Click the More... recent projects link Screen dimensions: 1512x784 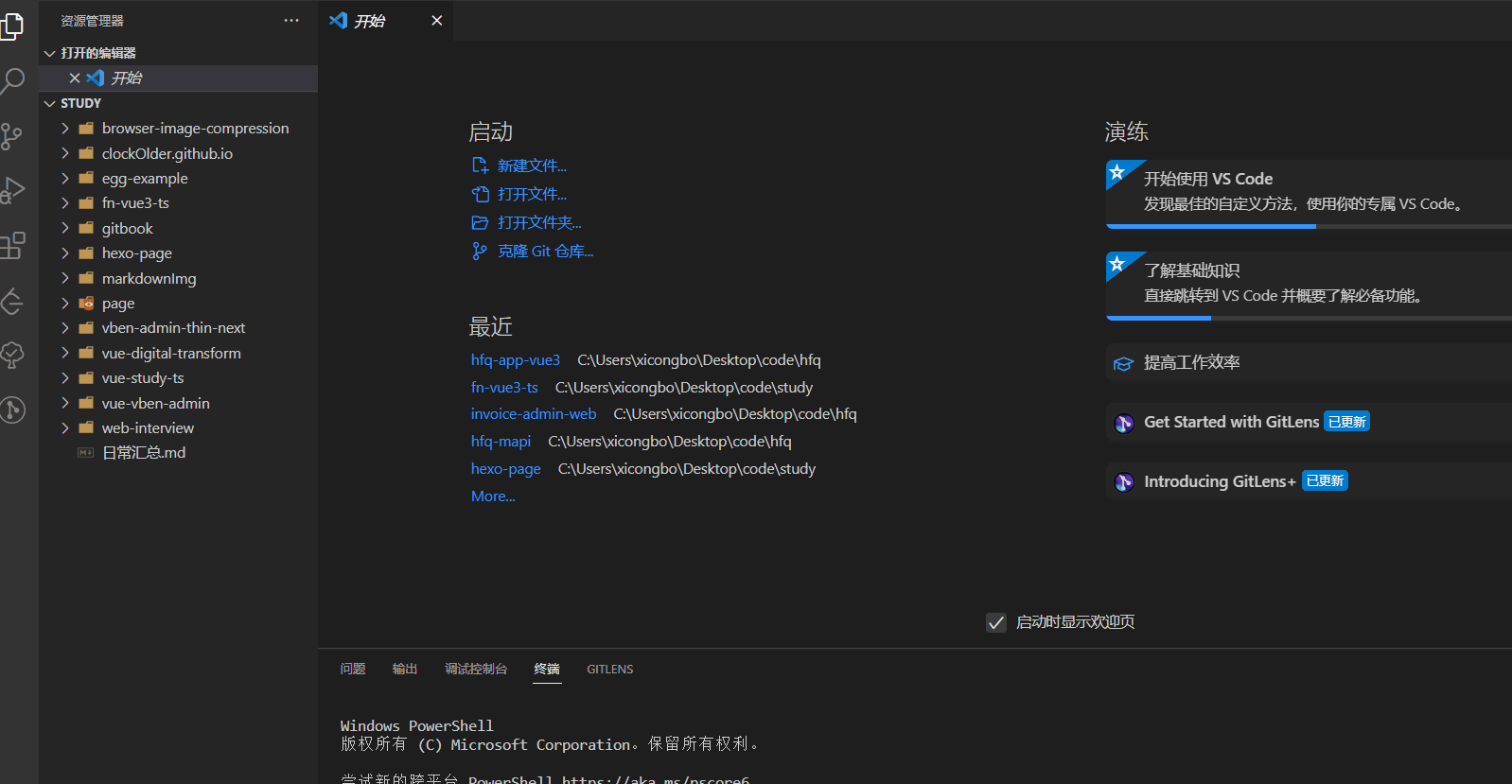tap(493, 497)
